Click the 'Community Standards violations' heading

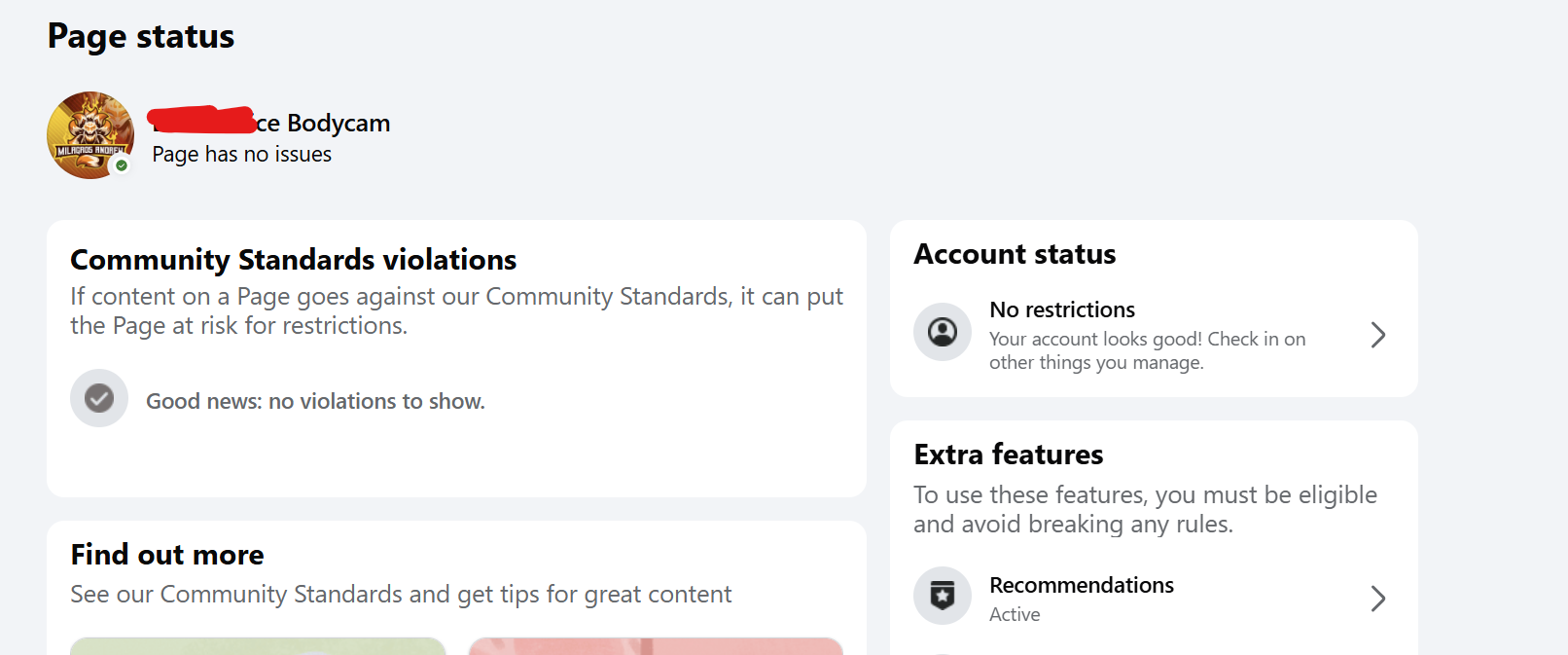point(293,260)
